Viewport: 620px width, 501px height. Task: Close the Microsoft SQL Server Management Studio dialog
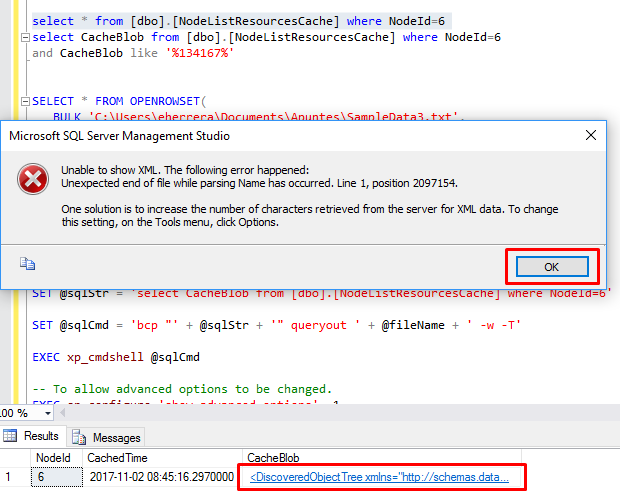click(x=591, y=135)
